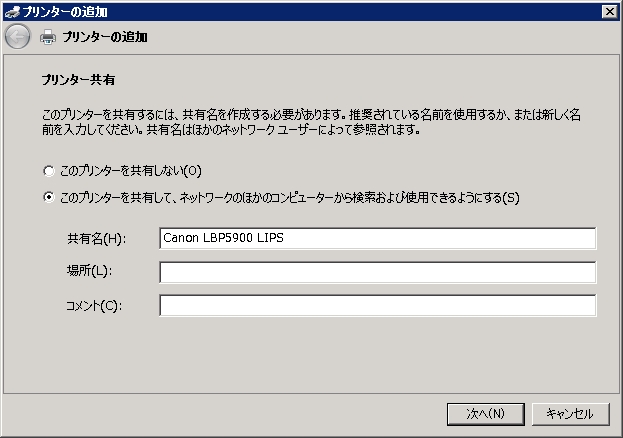Screen dimensions: 623x438
Task: Click the printer icon in the title bar
Action: [x=11, y=11]
